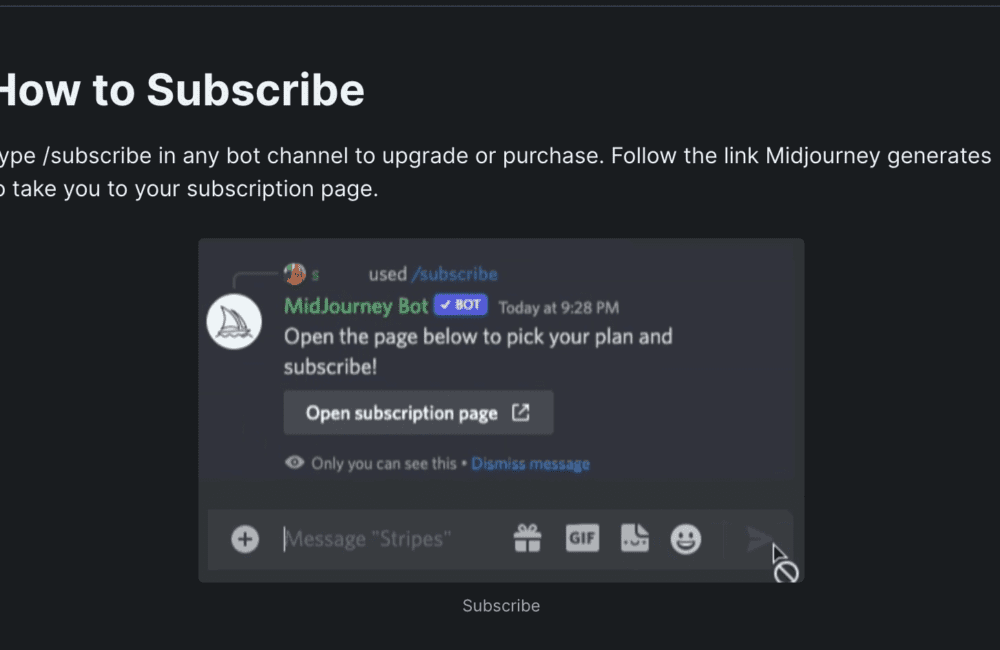Click the 'How to Subscribe' heading
1000x650 pixels.
[180, 90]
